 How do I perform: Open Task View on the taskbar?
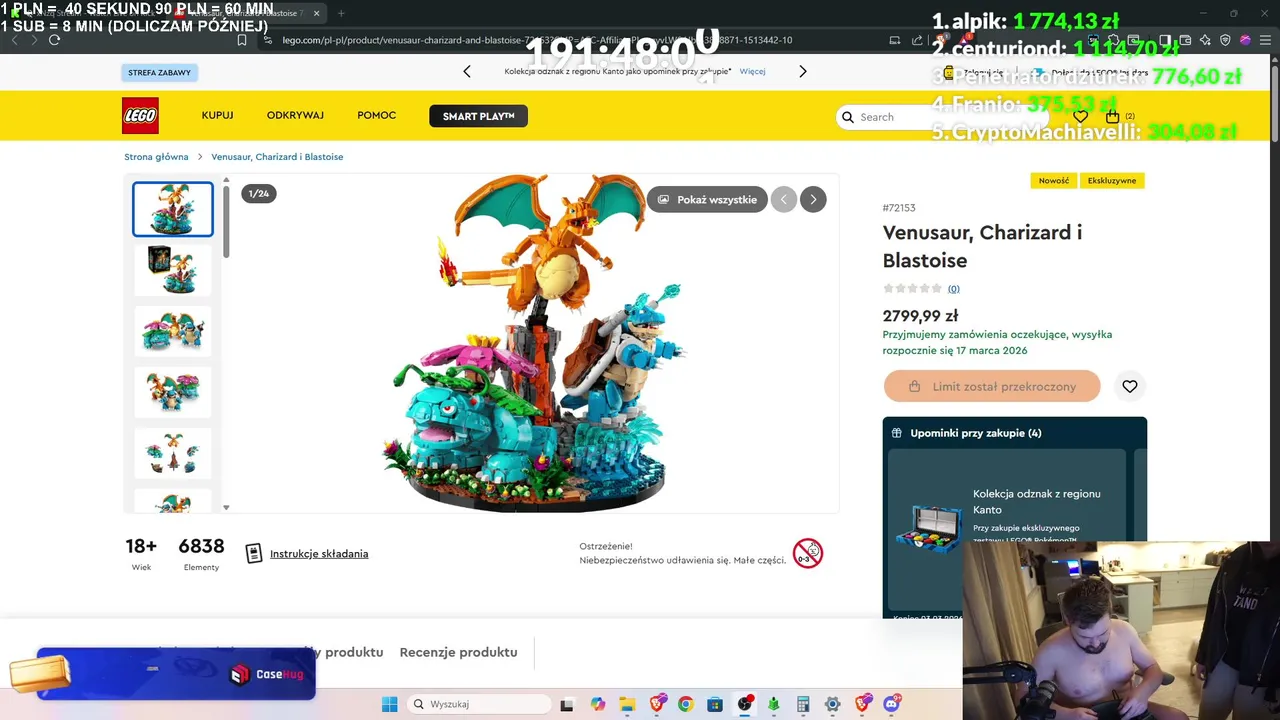(567, 704)
